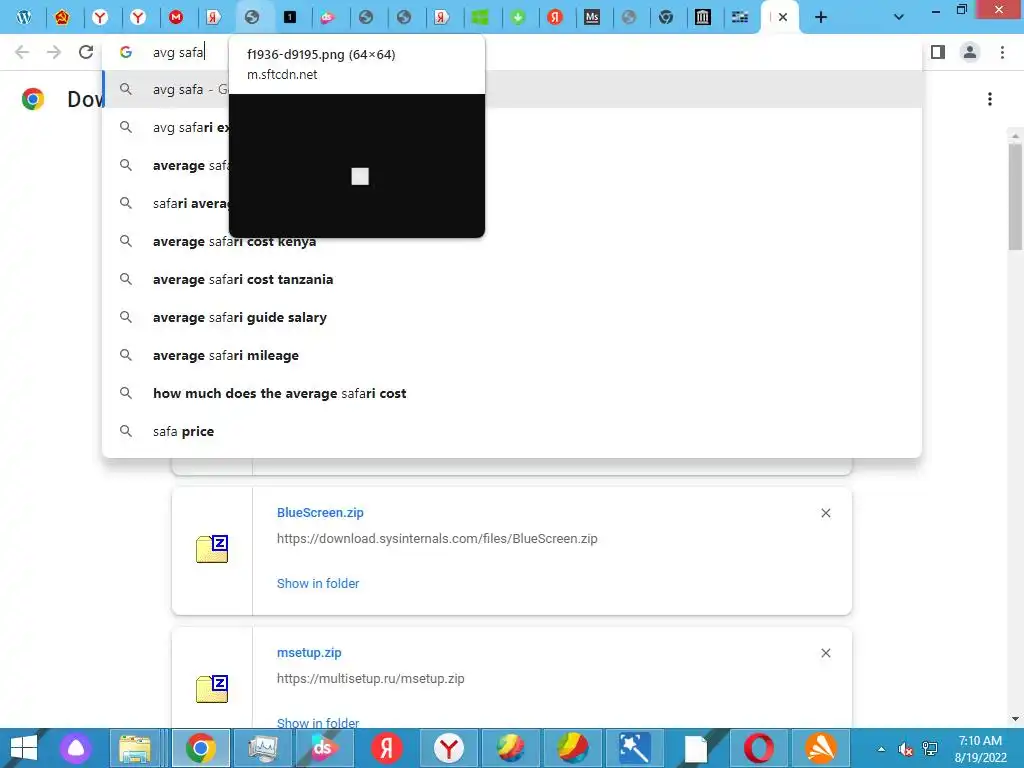This screenshot has height=768, width=1024.
Task: Open the BlueScreen.zip download link
Action: pyautogui.click(x=320, y=513)
